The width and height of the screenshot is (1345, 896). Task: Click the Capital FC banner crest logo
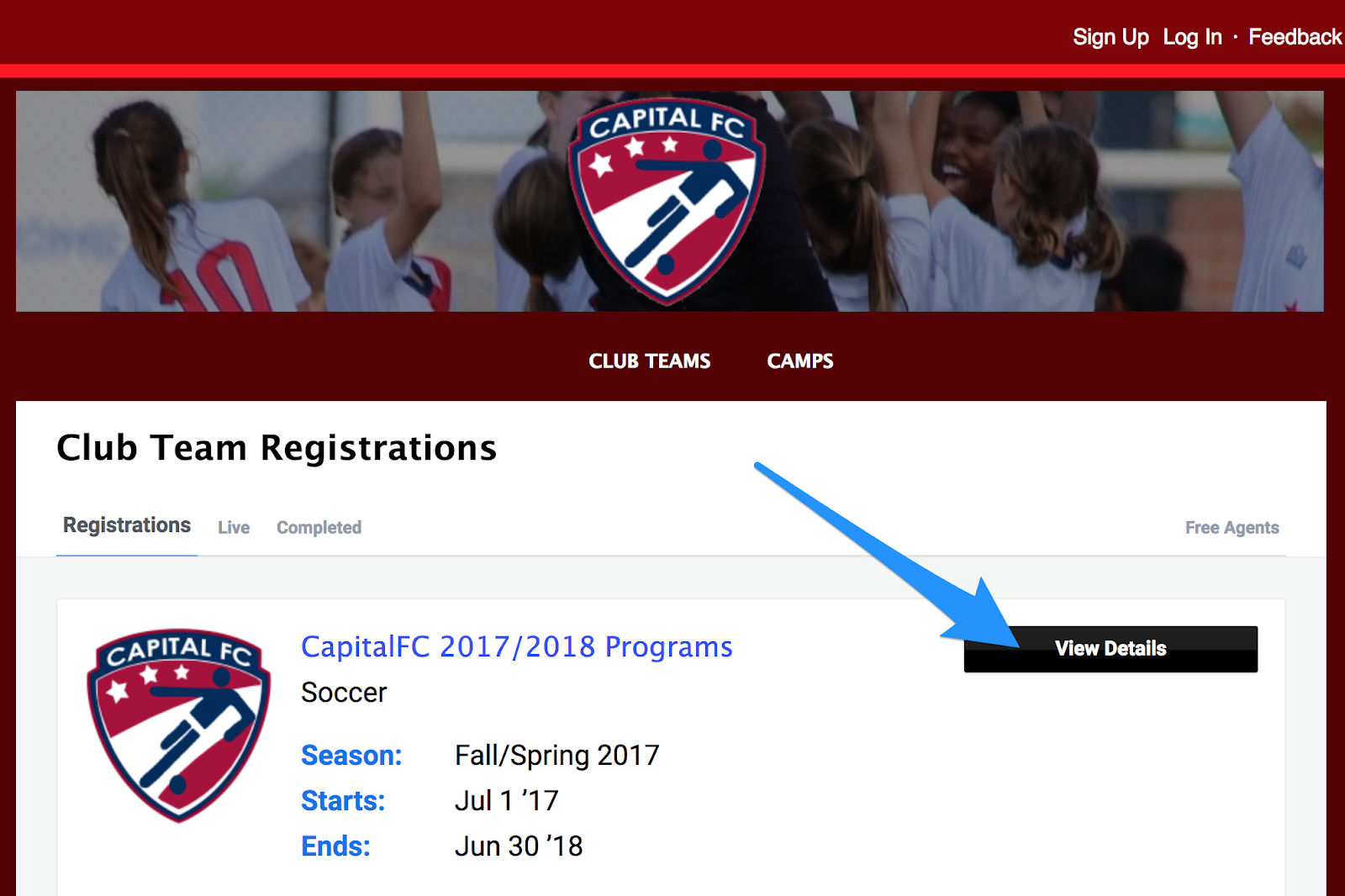(x=667, y=202)
